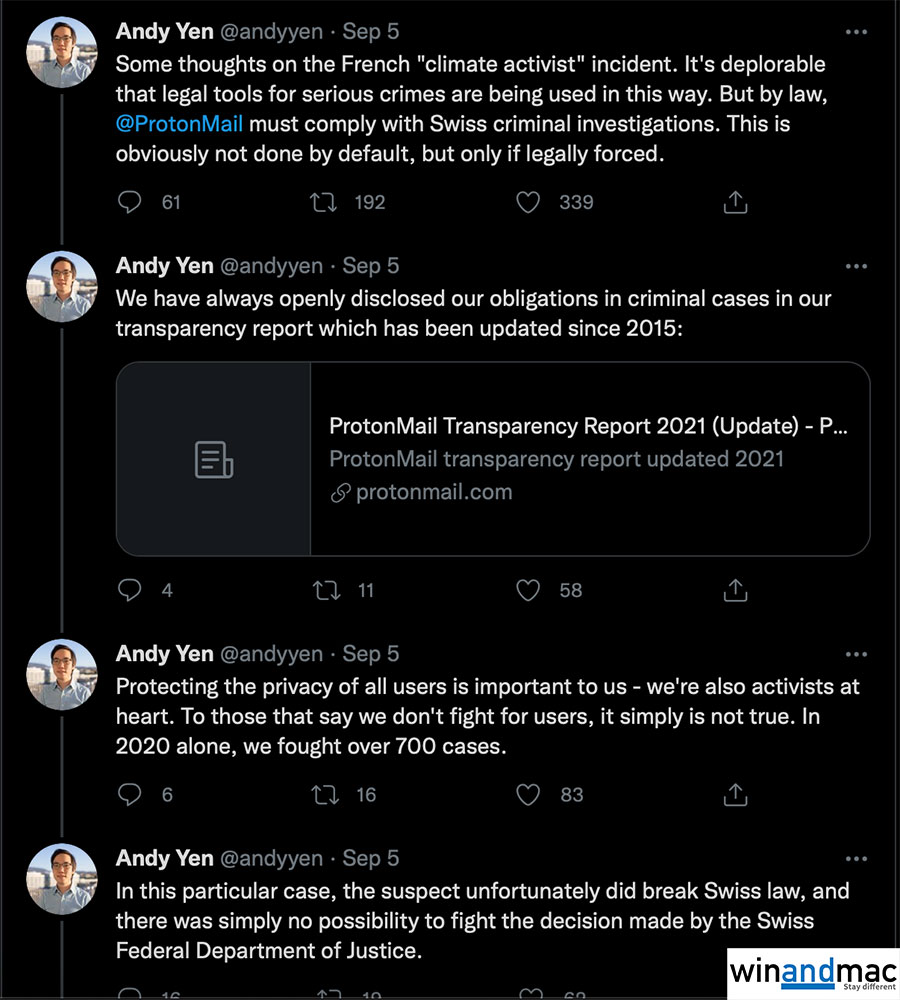Retweet the transparency report tweet
This screenshot has height=1000, width=900.
pos(324,590)
